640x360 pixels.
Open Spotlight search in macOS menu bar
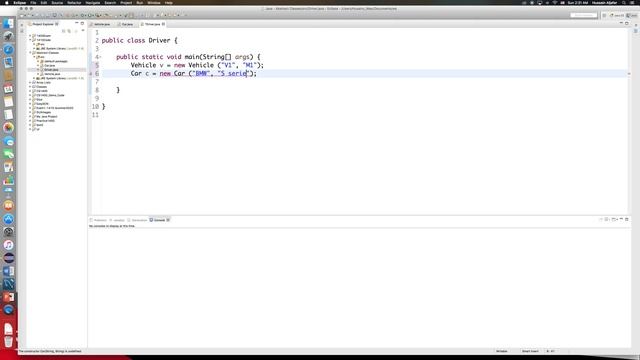pos(624,2)
